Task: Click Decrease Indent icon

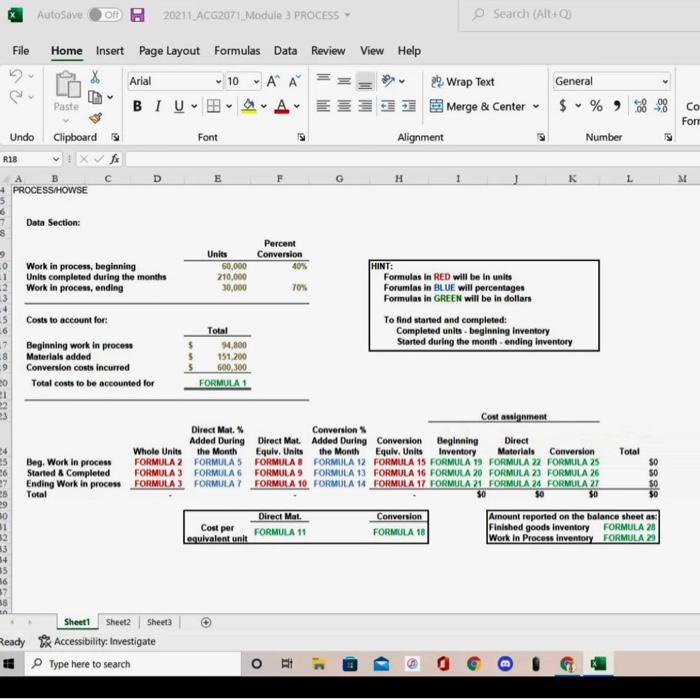Action: coord(388,106)
